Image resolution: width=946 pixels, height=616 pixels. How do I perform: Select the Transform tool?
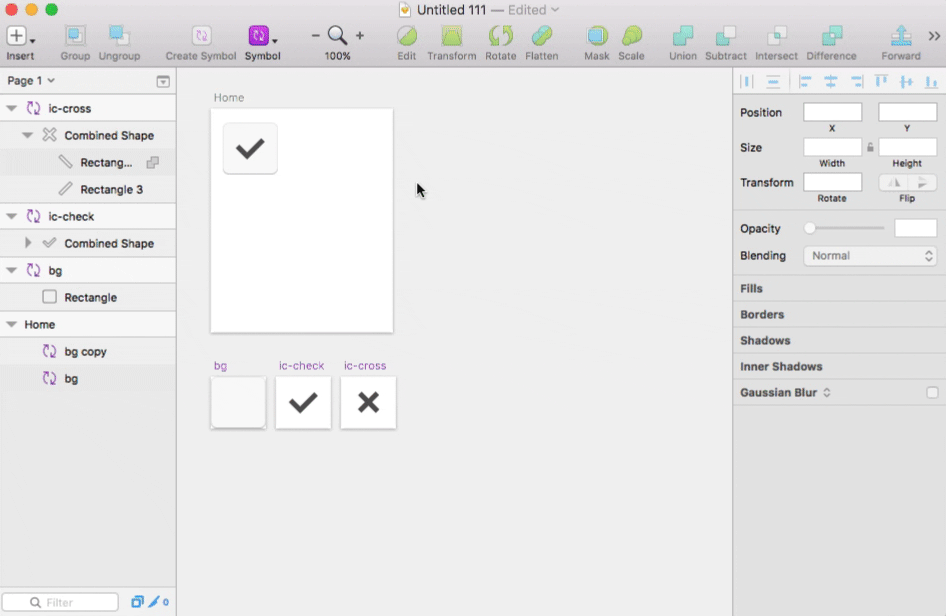(x=452, y=37)
